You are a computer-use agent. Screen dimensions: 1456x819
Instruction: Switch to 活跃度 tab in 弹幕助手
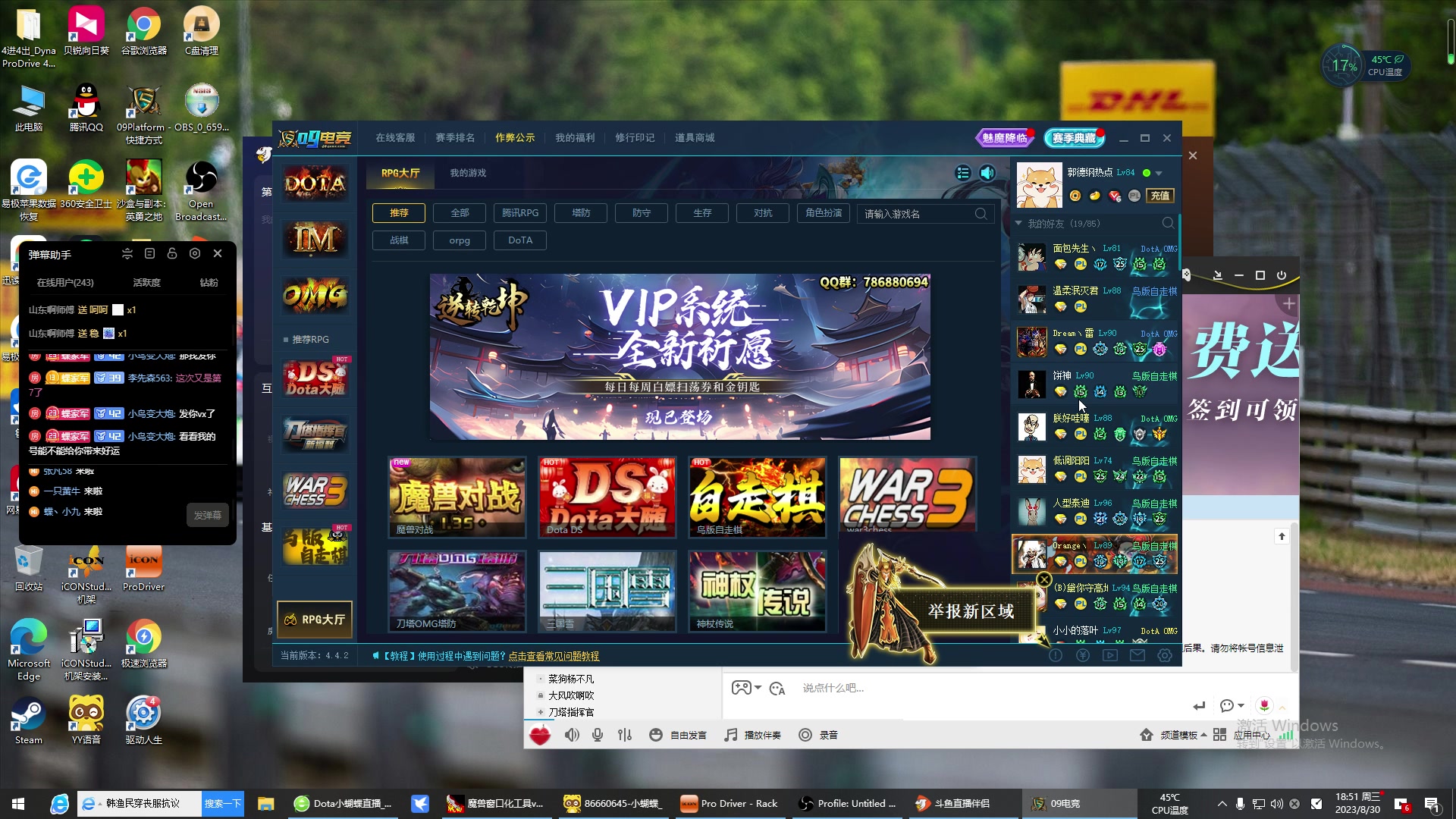(146, 282)
